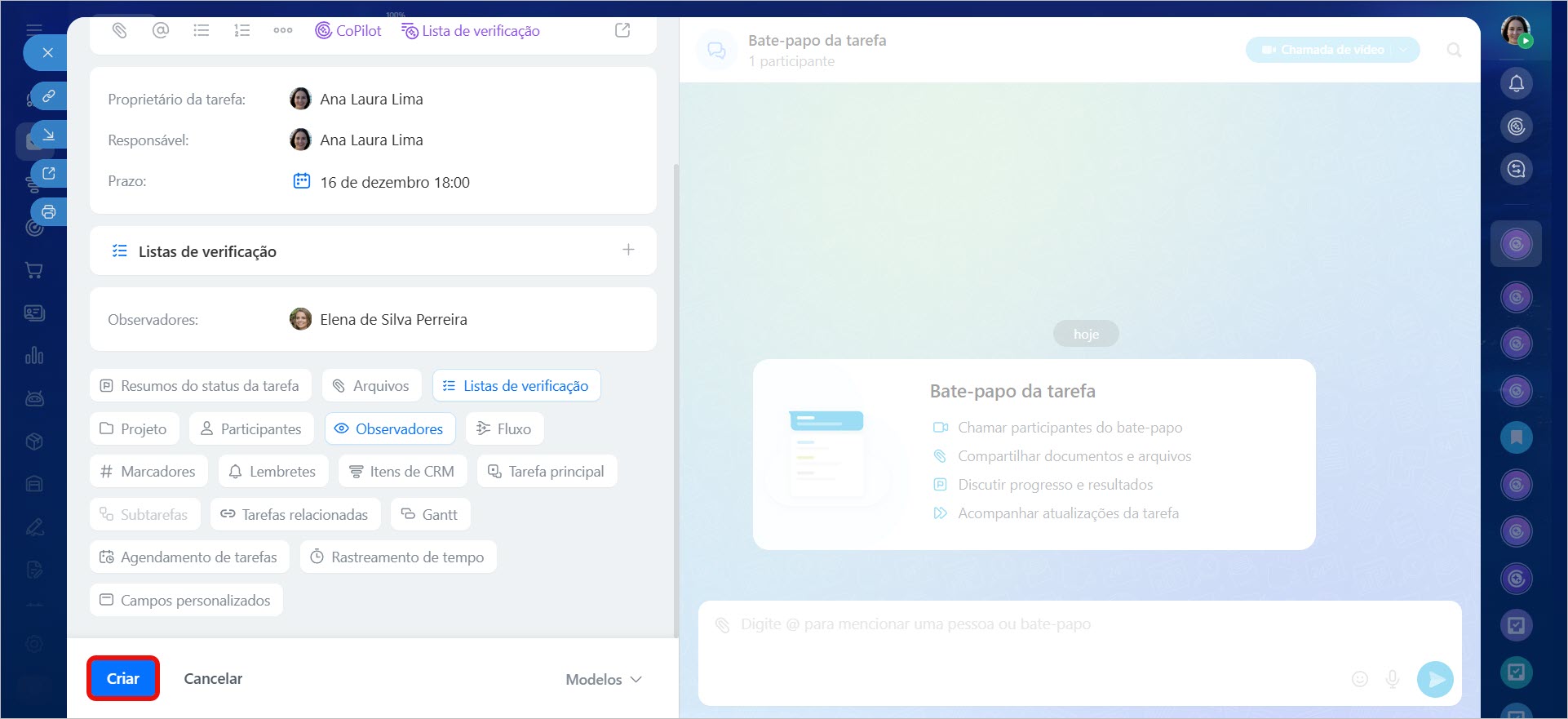
Task: Toggle the Observadores field chip
Action: point(390,429)
